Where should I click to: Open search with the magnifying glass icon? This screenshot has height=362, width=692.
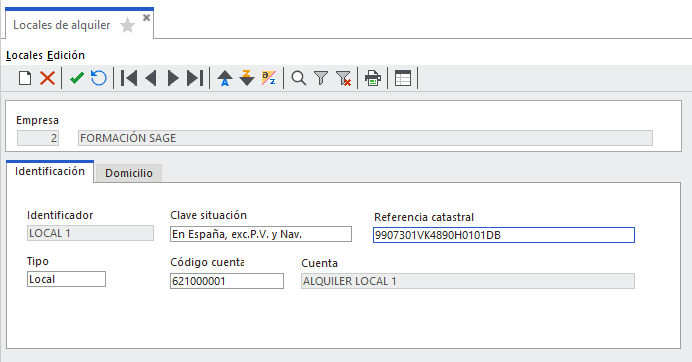(299, 78)
